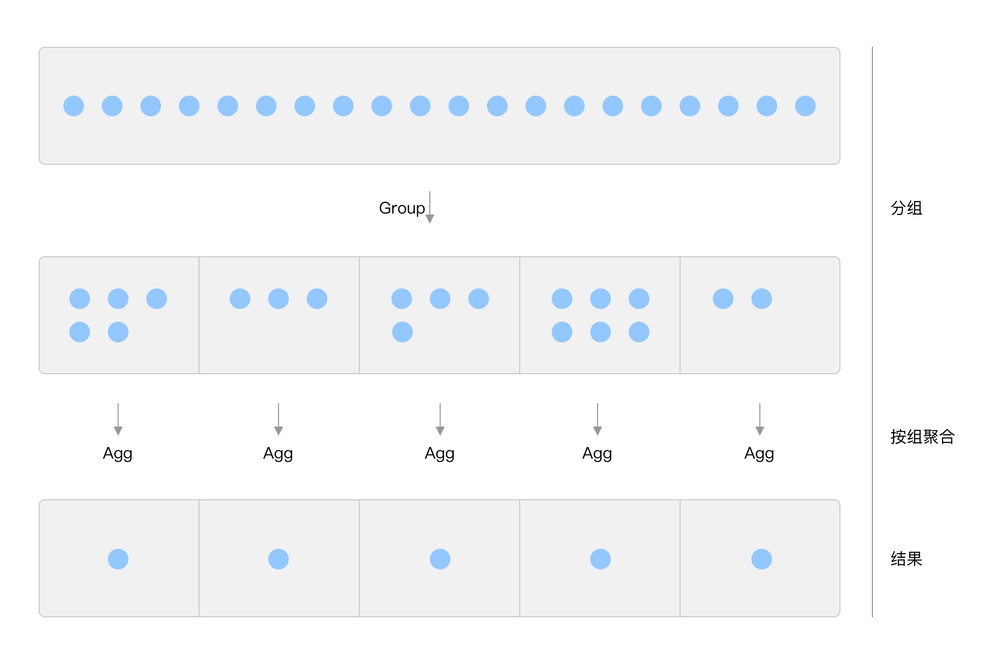
Task: Click the single bottom-row dot in the third group
Action: [x=402, y=332]
